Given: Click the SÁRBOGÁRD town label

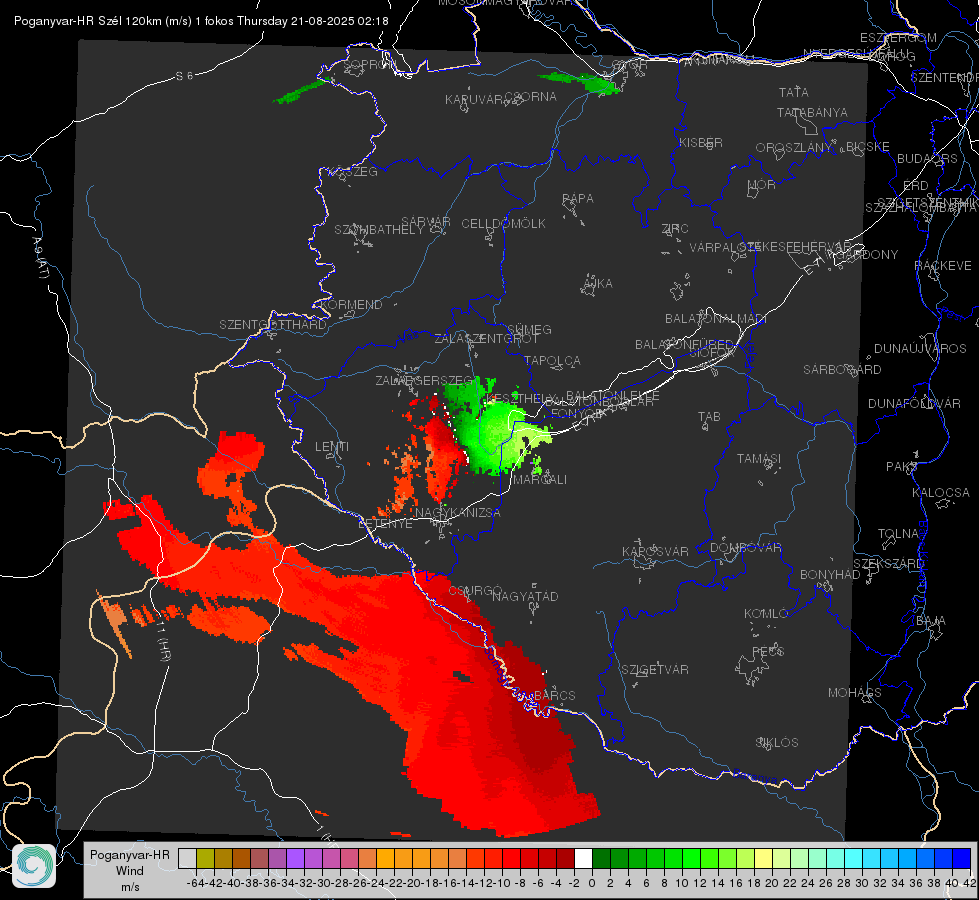Looking at the screenshot, I should (x=842, y=370).
